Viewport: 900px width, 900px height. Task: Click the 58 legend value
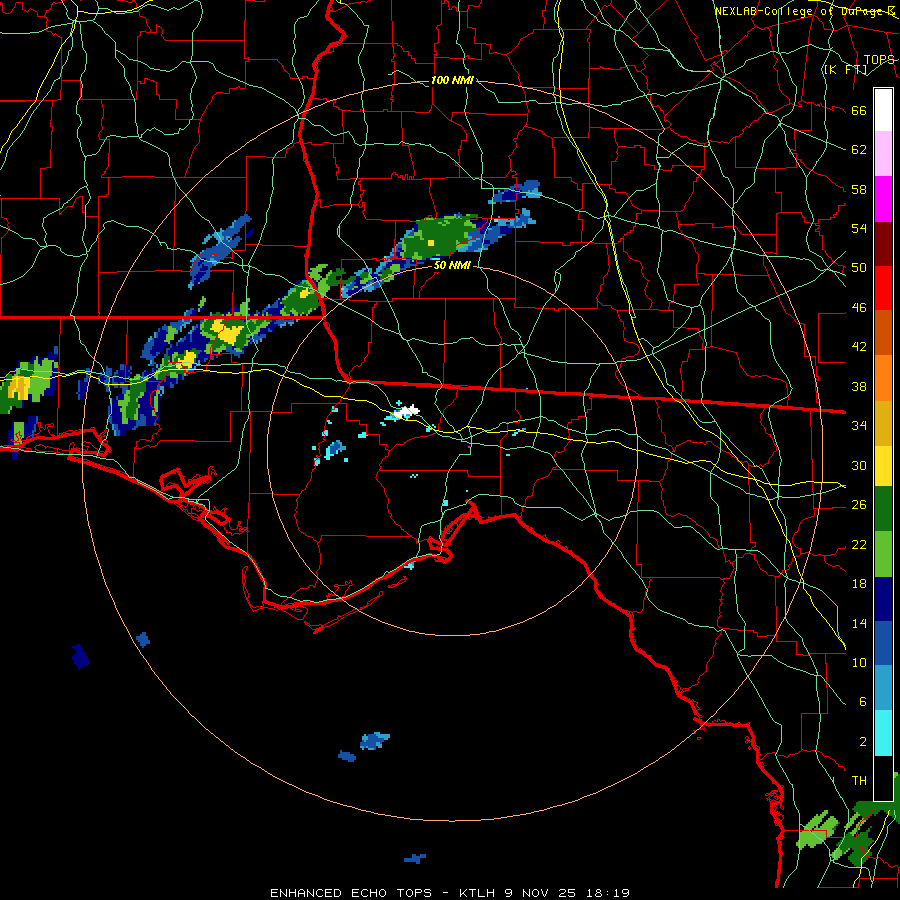point(859,189)
